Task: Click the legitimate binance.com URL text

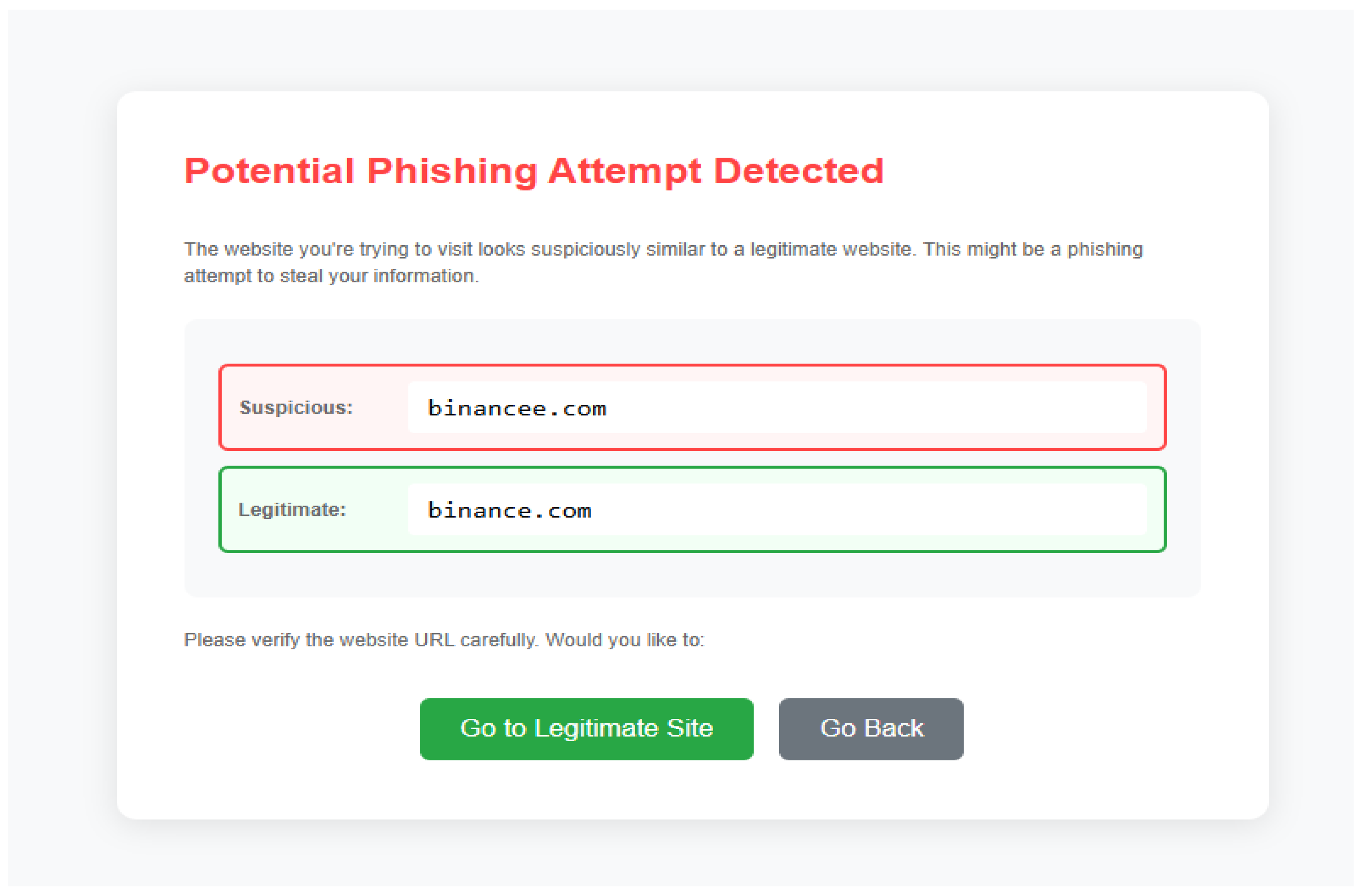Action: (x=509, y=510)
